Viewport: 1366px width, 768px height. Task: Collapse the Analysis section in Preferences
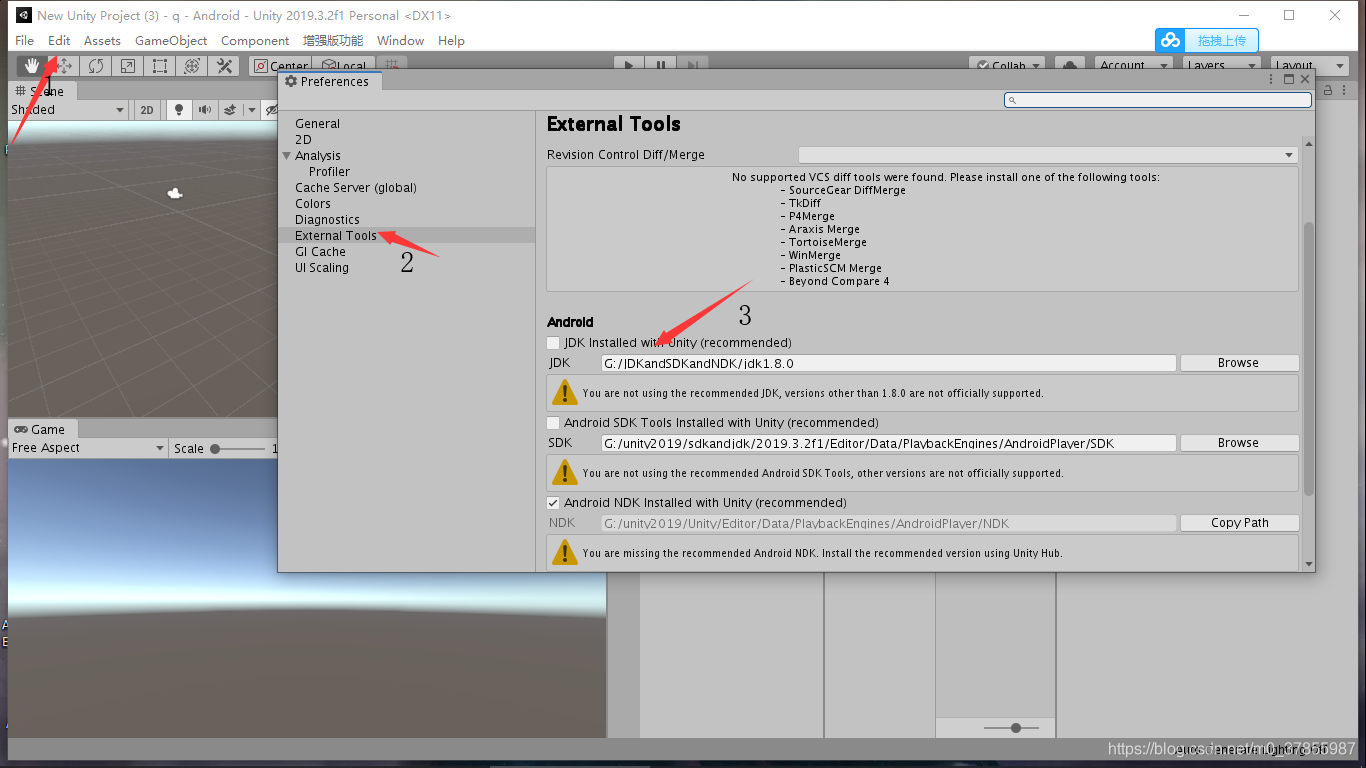pos(287,155)
